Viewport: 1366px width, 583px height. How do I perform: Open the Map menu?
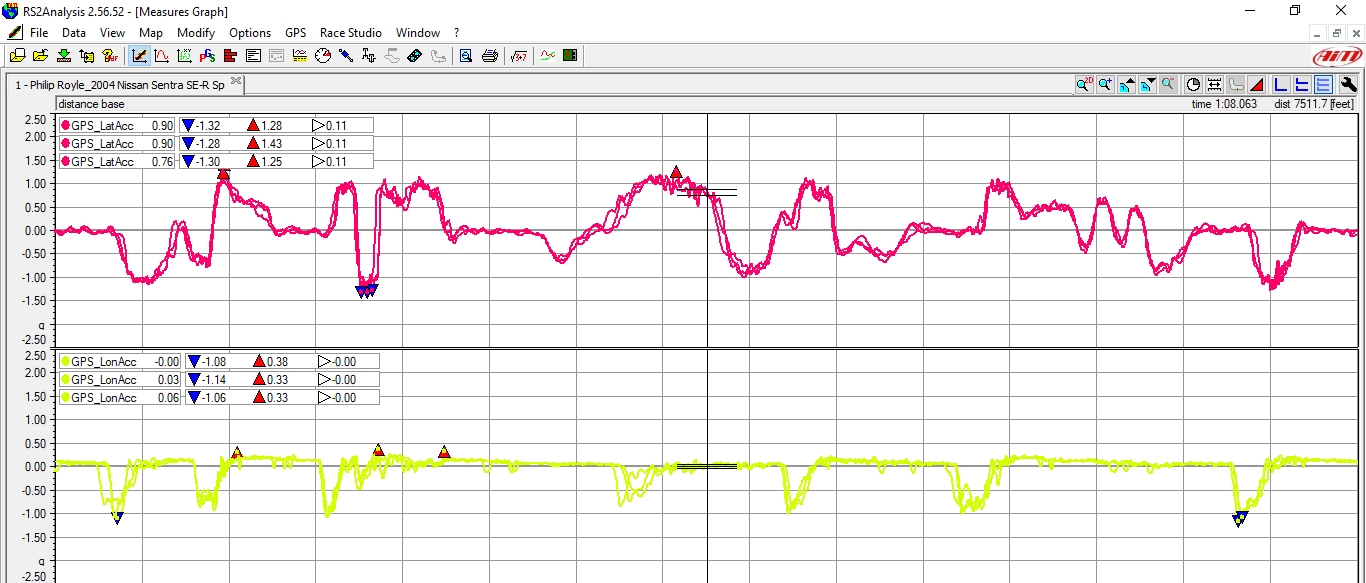pyautogui.click(x=151, y=33)
